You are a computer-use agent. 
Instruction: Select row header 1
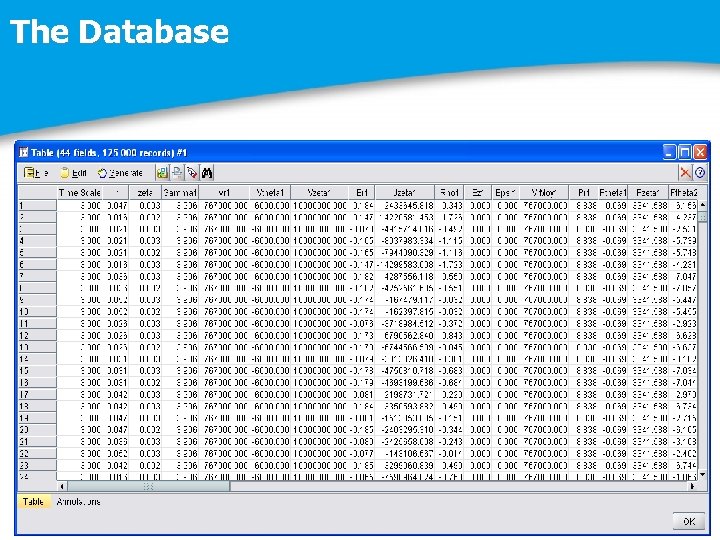coord(37,205)
